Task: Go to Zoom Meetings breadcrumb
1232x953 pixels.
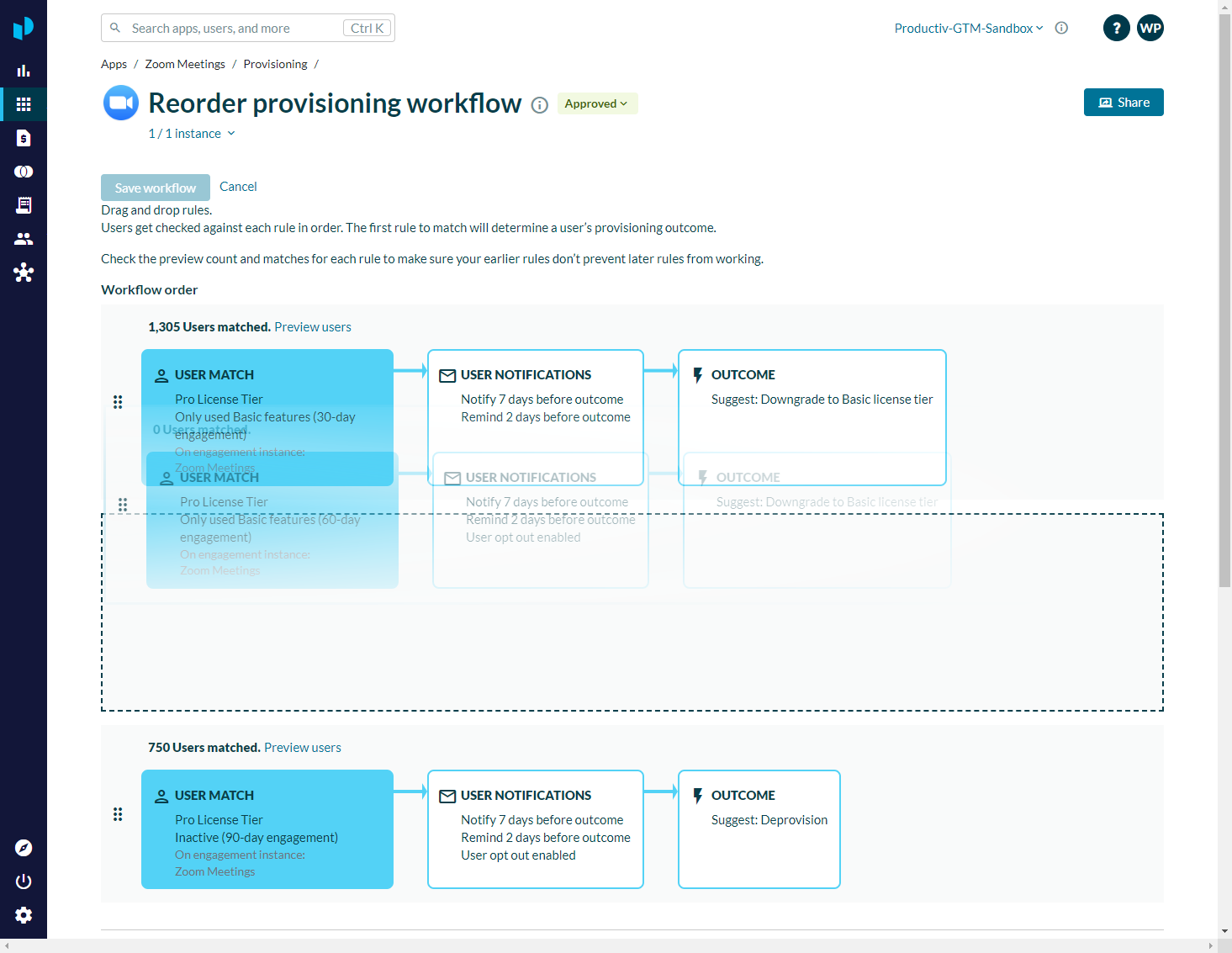Action: click(x=185, y=64)
